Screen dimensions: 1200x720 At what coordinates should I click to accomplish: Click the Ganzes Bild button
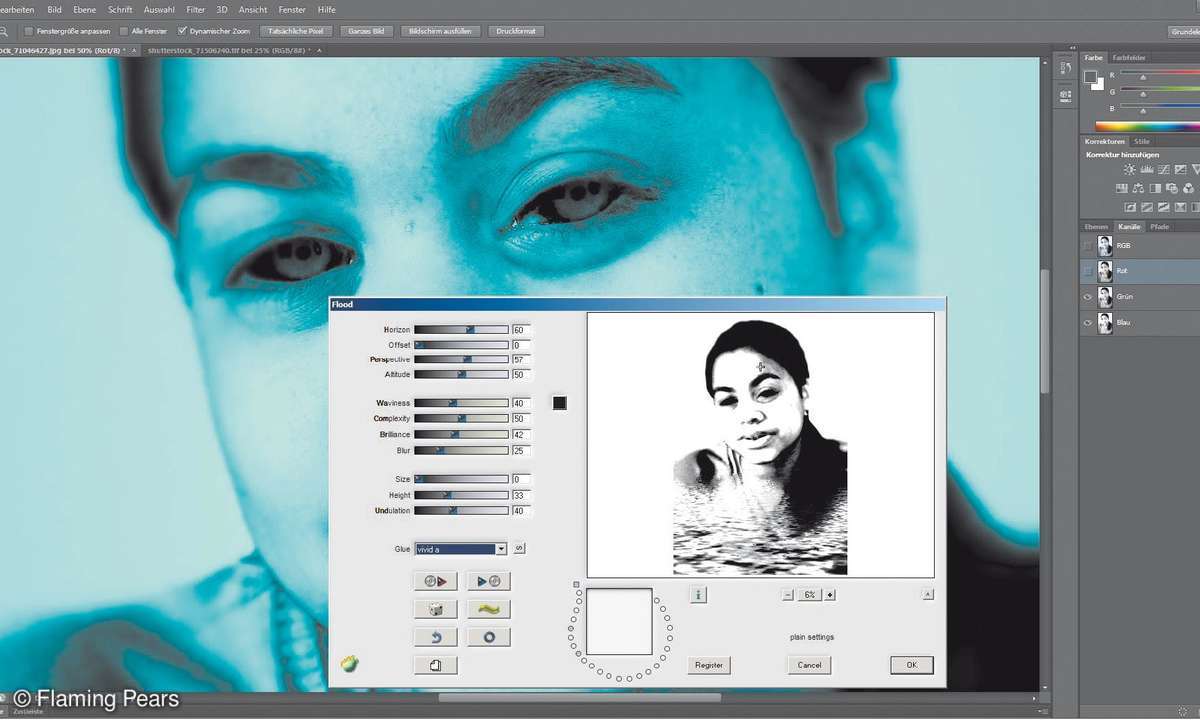tap(366, 31)
